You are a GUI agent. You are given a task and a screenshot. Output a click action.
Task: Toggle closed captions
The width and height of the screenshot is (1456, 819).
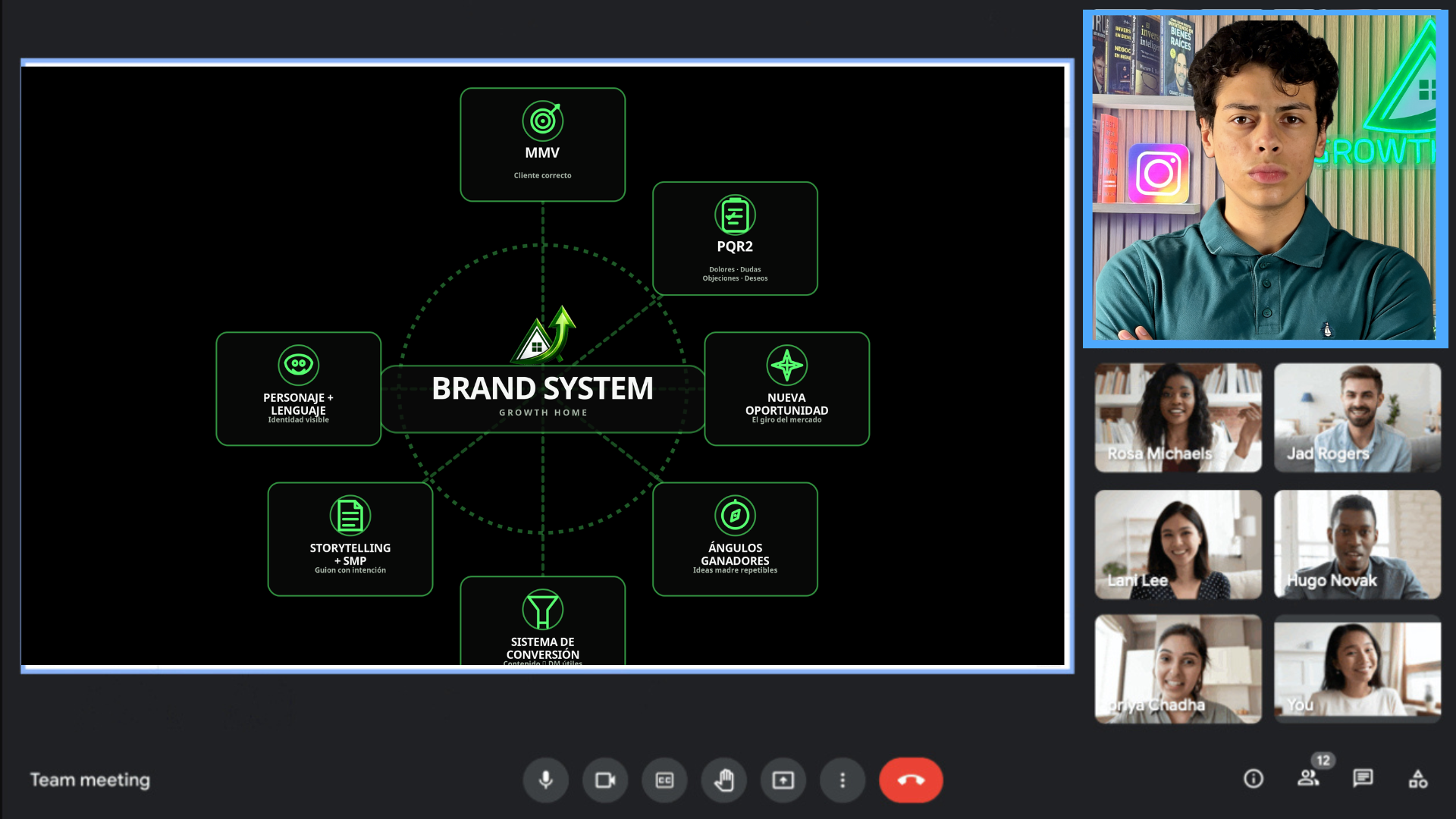664,780
